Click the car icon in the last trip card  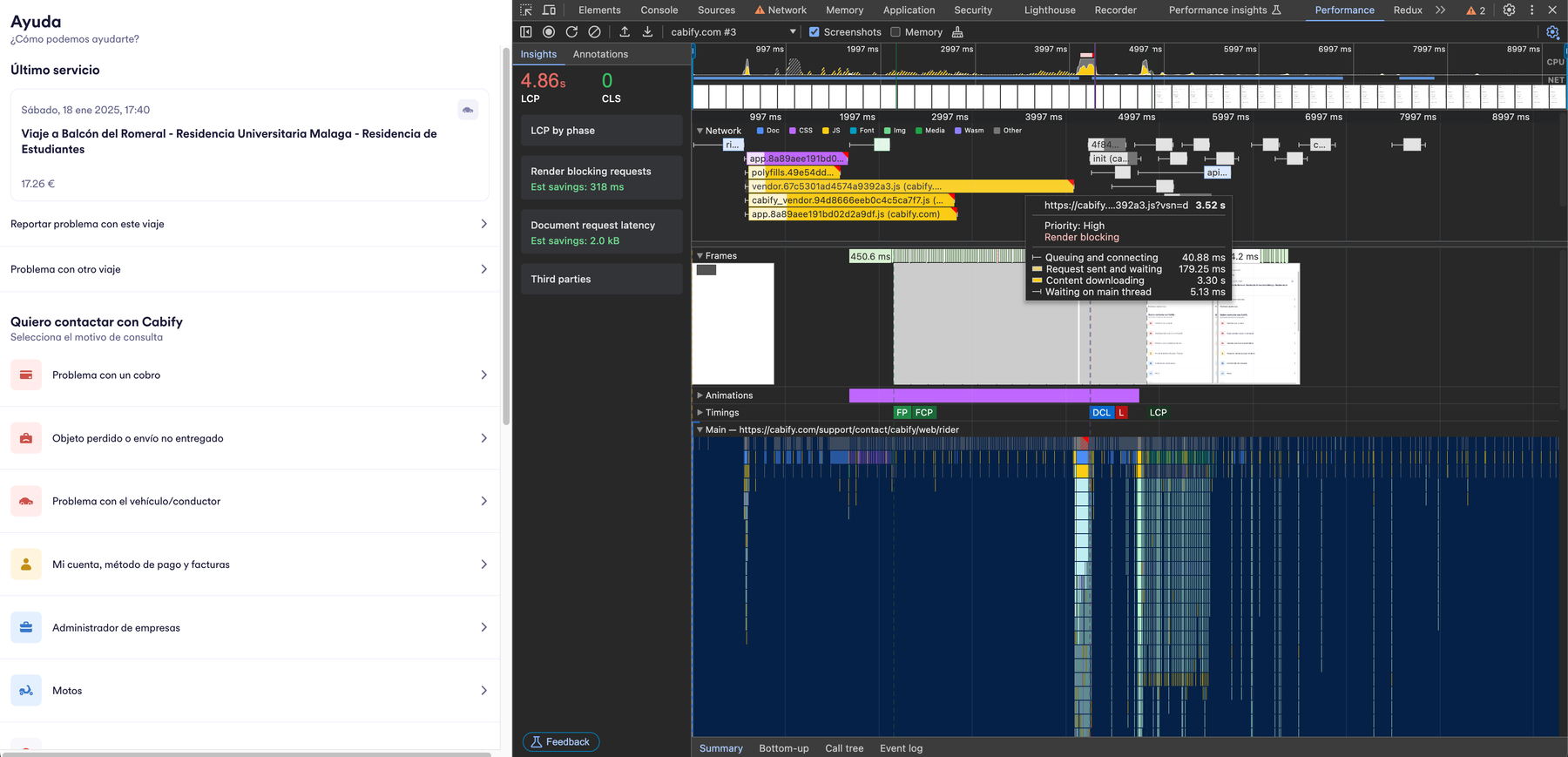468,110
